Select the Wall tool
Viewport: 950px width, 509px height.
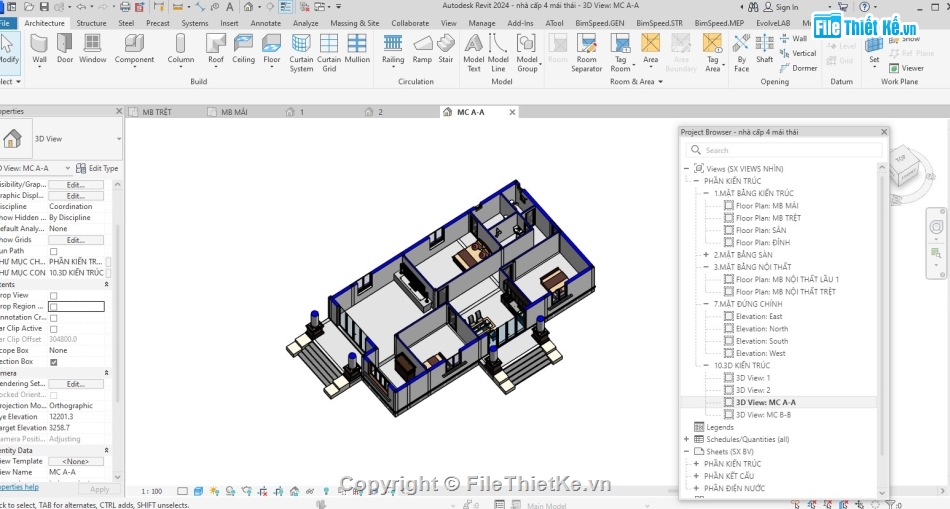coord(39,49)
